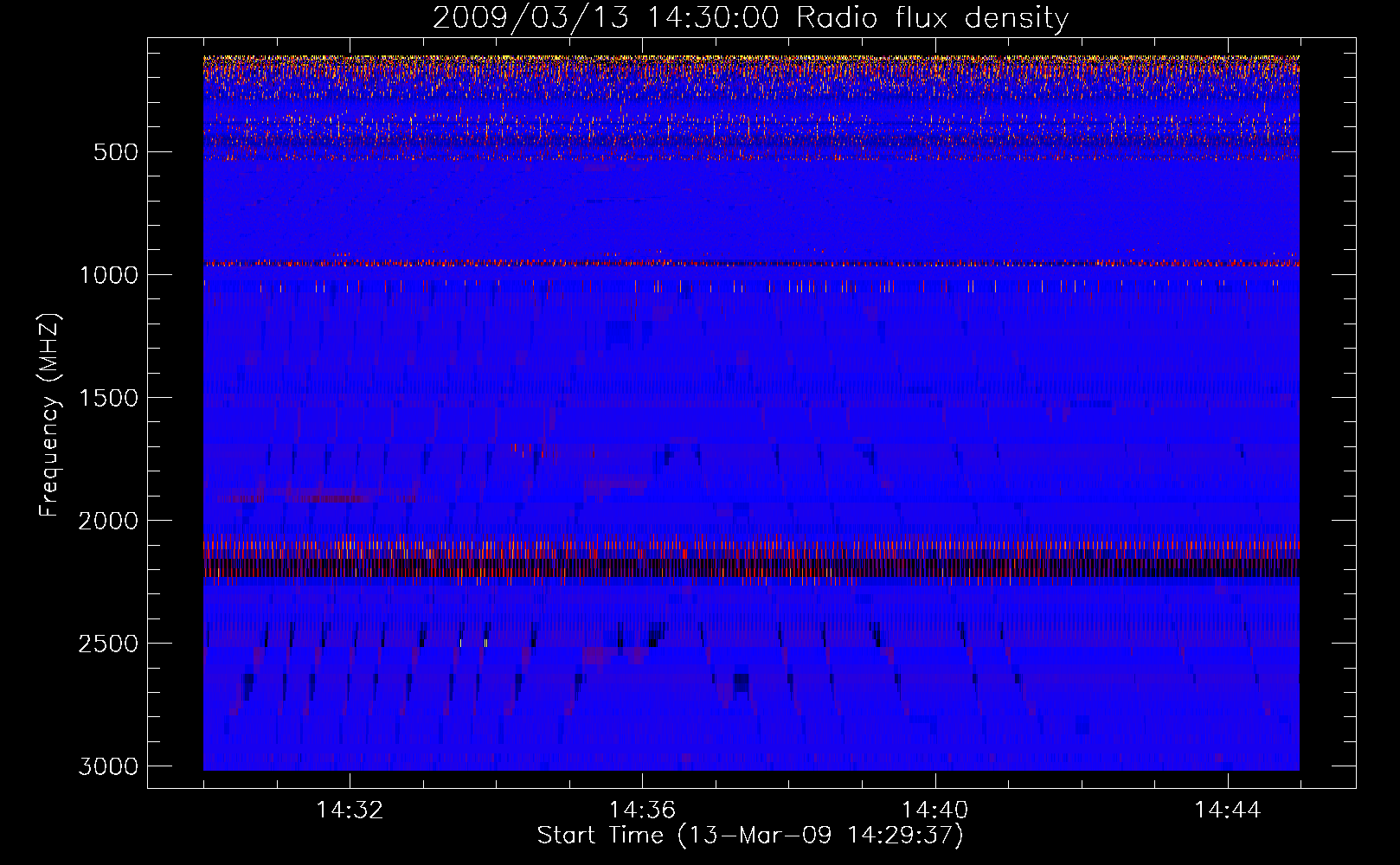Click the "Start Time (13-Mar-09 14:29:37)" label
Image resolution: width=1400 pixels, height=865 pixels.
tap(750, 836)
